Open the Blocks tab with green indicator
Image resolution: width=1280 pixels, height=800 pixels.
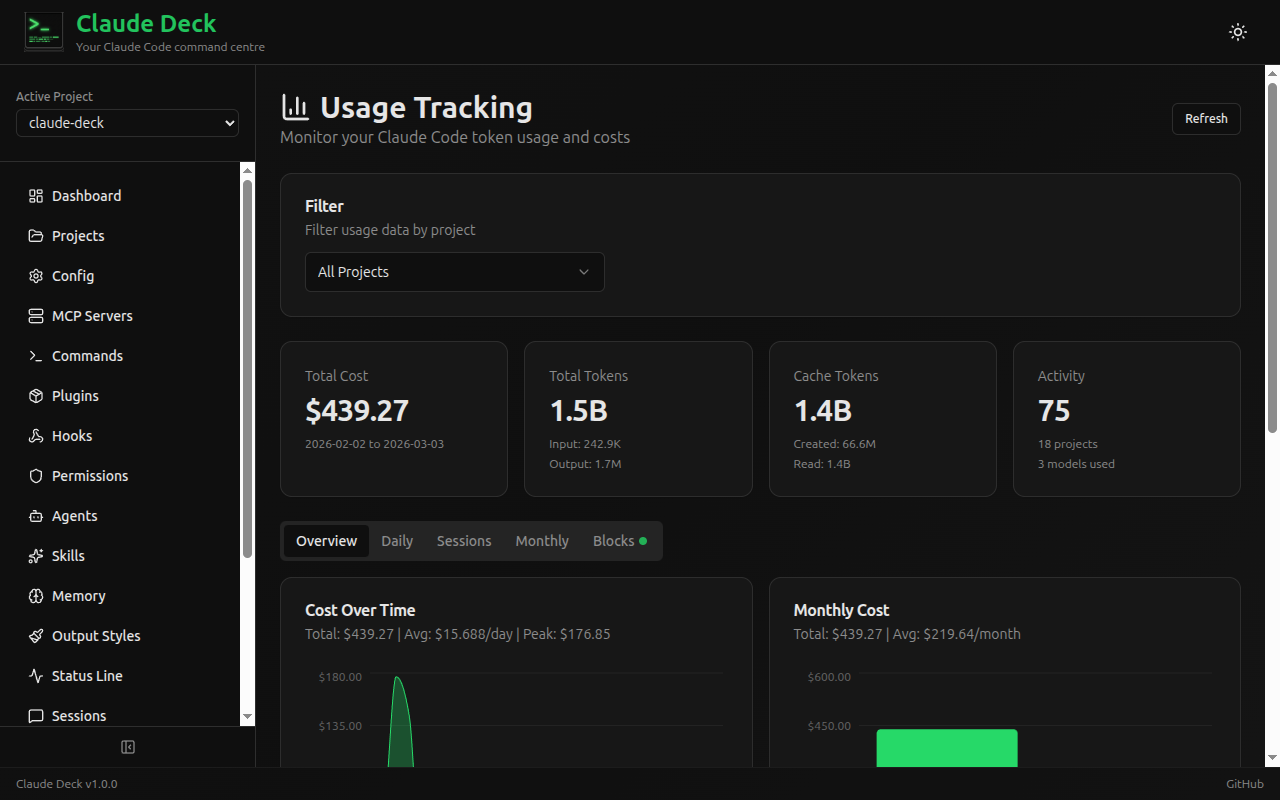coord(613,540)
